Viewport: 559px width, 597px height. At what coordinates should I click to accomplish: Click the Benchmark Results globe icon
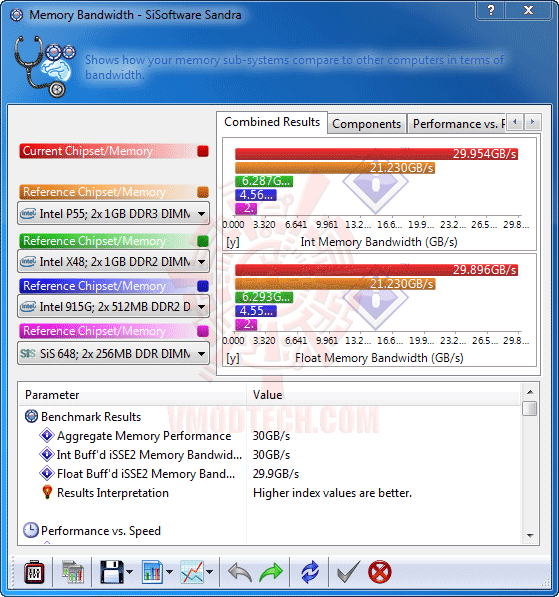click(31, 417)
